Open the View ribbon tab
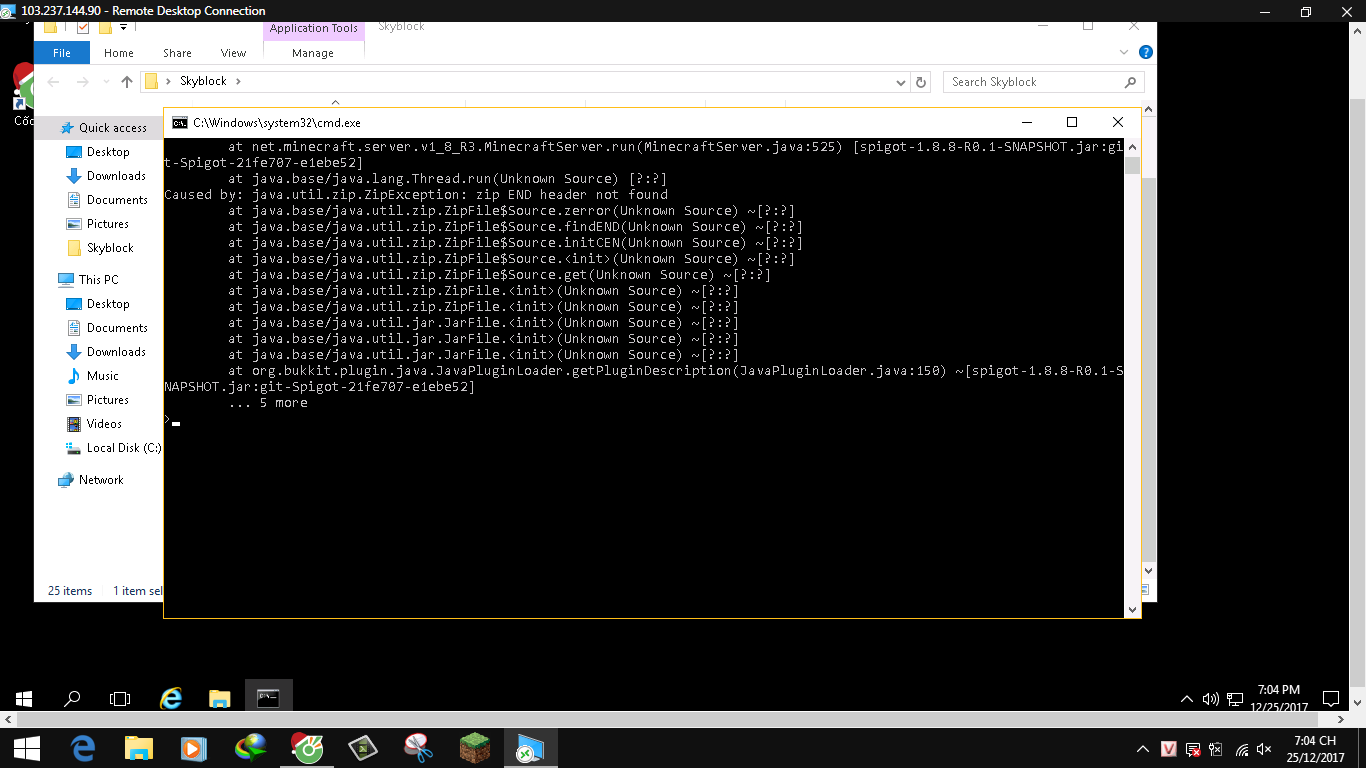 coord(233,53)
